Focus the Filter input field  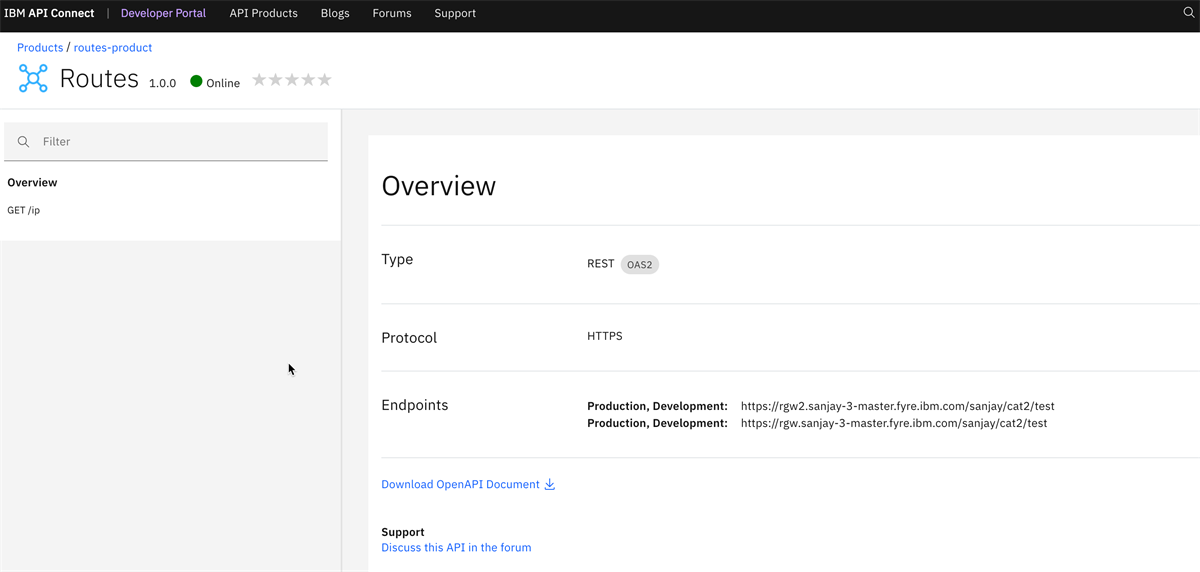[x=166, y=142]
